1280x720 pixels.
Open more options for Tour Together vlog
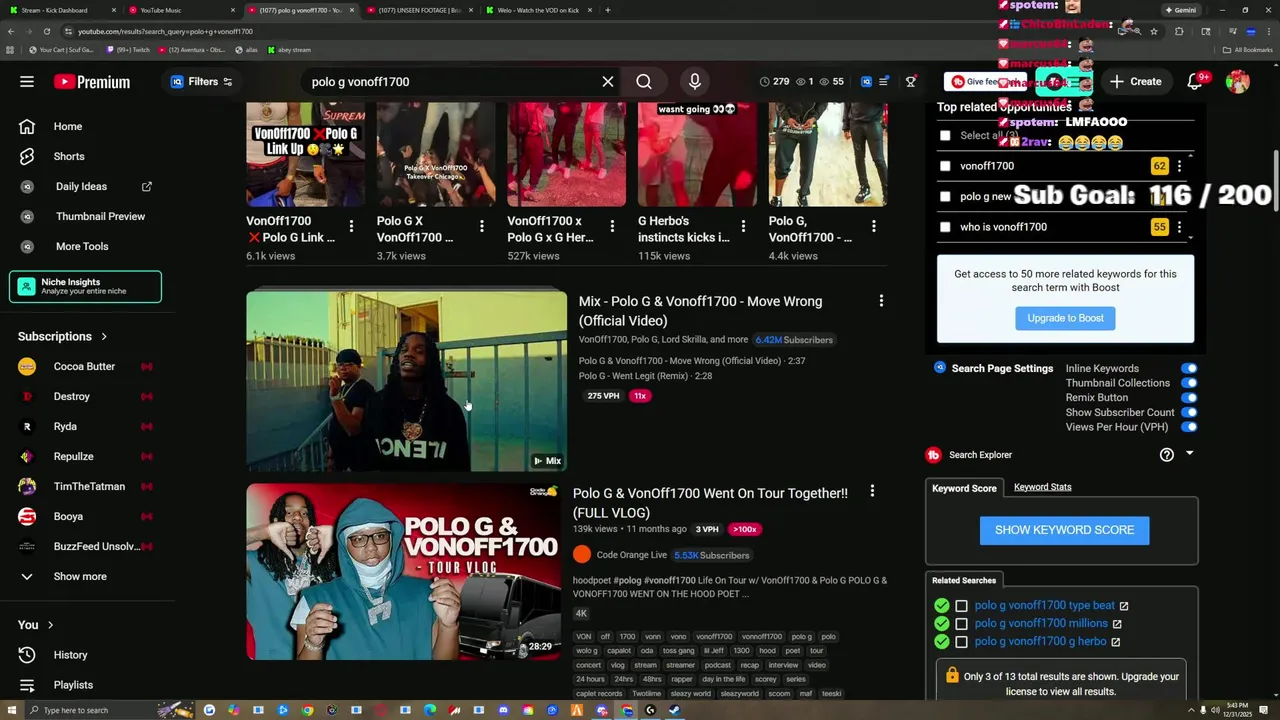(872, 491)
